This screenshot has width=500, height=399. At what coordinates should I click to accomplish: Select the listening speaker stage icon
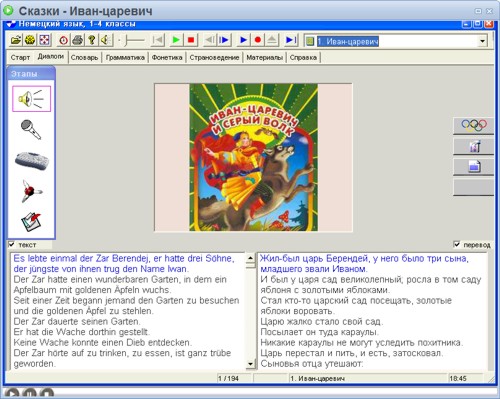tap(31, 99)
